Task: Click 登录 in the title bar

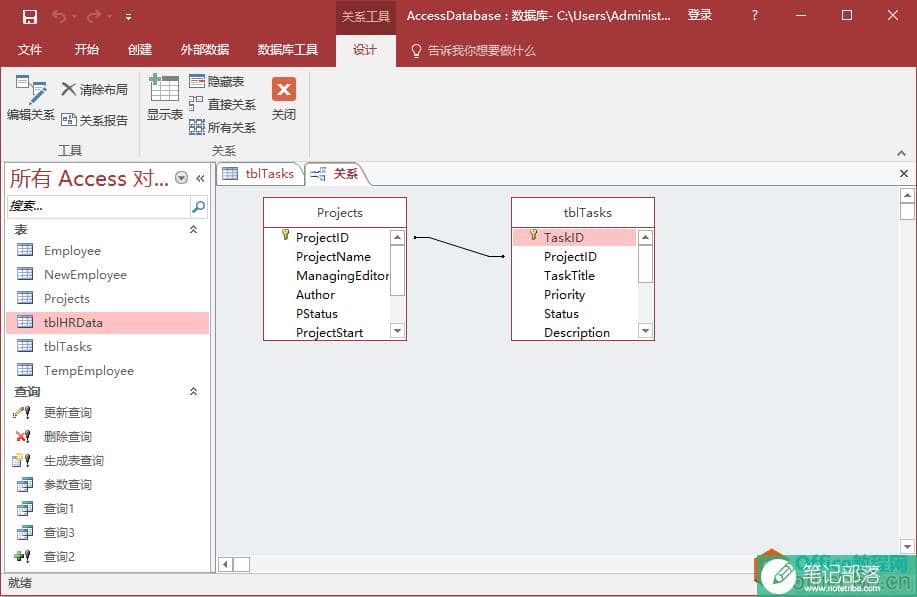Action: [699, 16]
